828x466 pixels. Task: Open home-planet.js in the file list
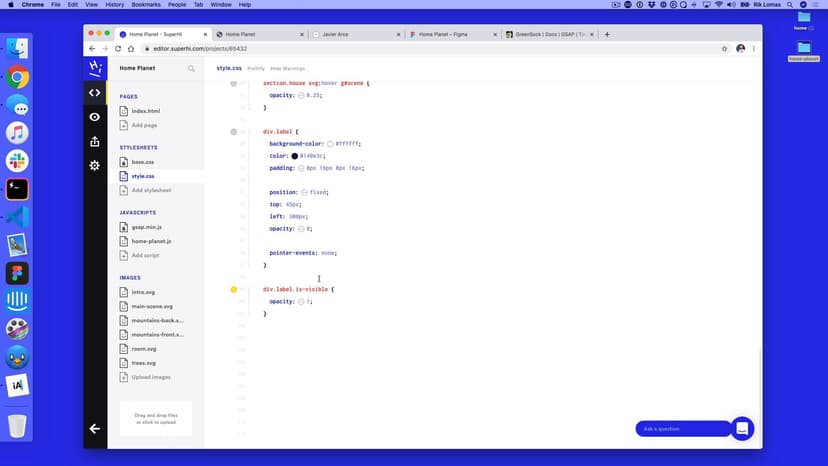click(x=151, y=241)
